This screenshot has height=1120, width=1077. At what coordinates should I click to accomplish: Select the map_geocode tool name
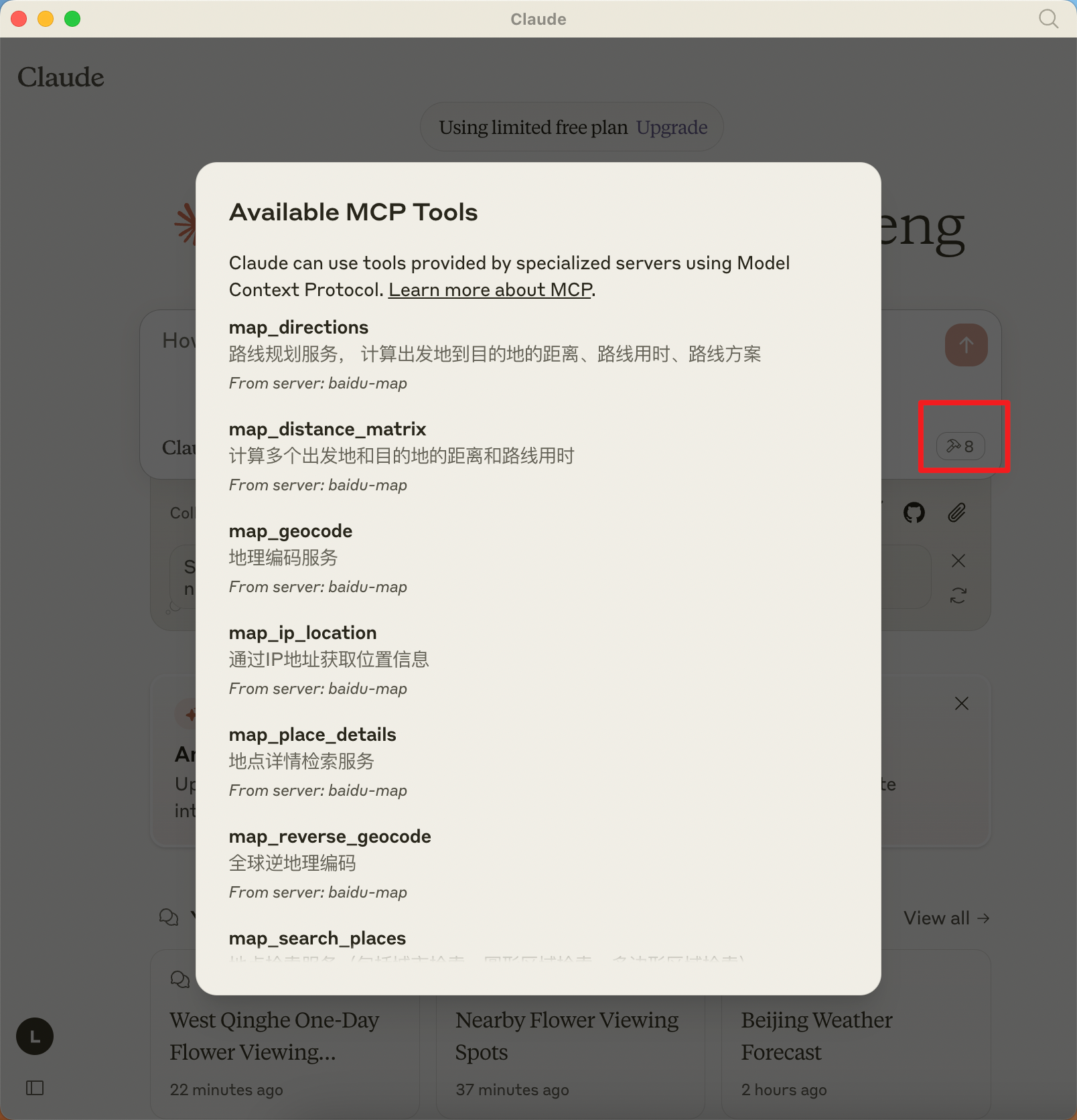291,531
